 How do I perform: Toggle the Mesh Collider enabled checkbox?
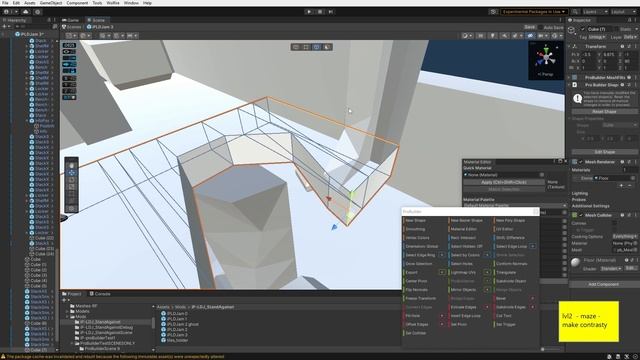(580, 215)
